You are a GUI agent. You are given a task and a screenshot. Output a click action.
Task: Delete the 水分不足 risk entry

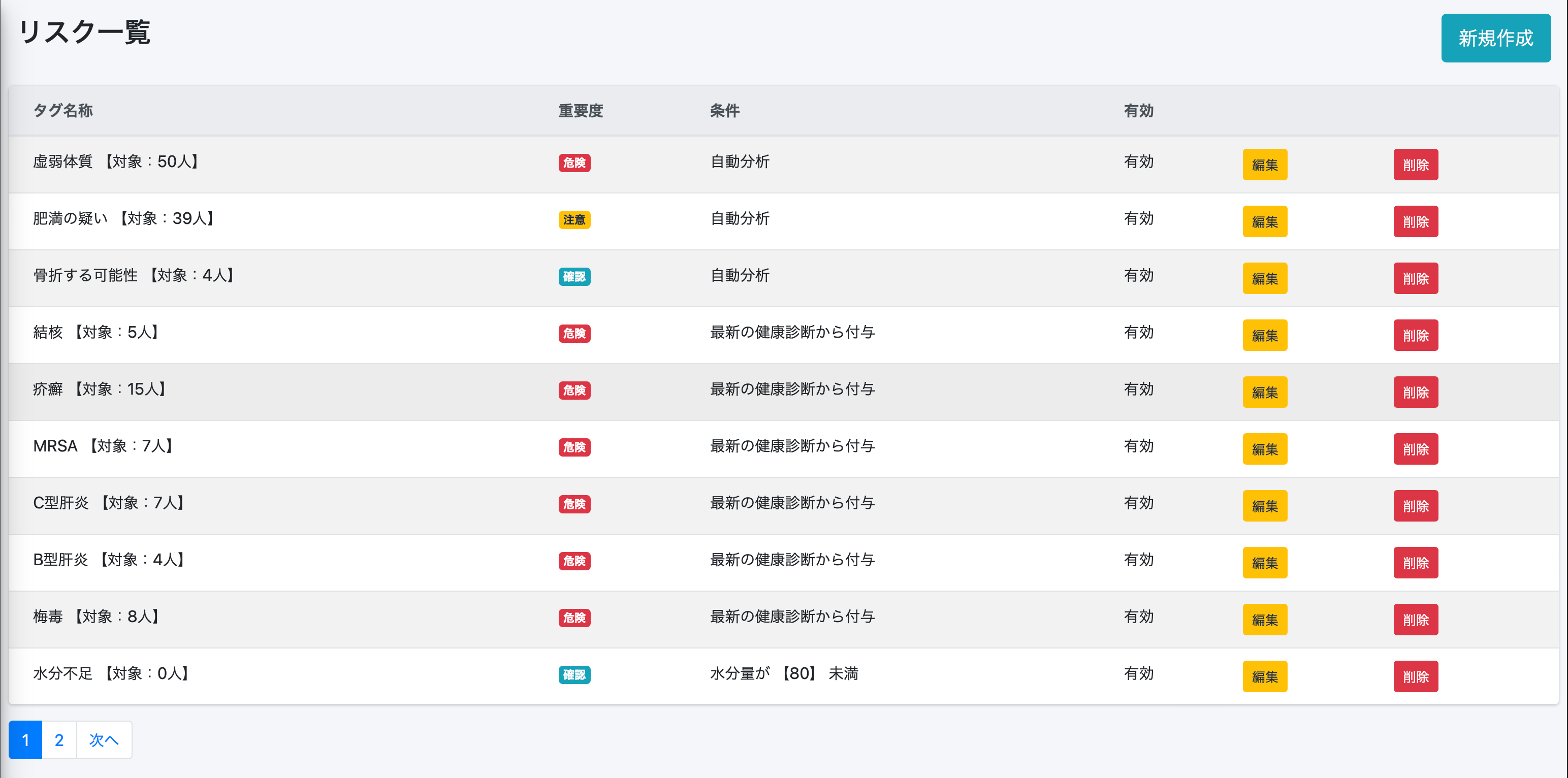(1415, 676)
